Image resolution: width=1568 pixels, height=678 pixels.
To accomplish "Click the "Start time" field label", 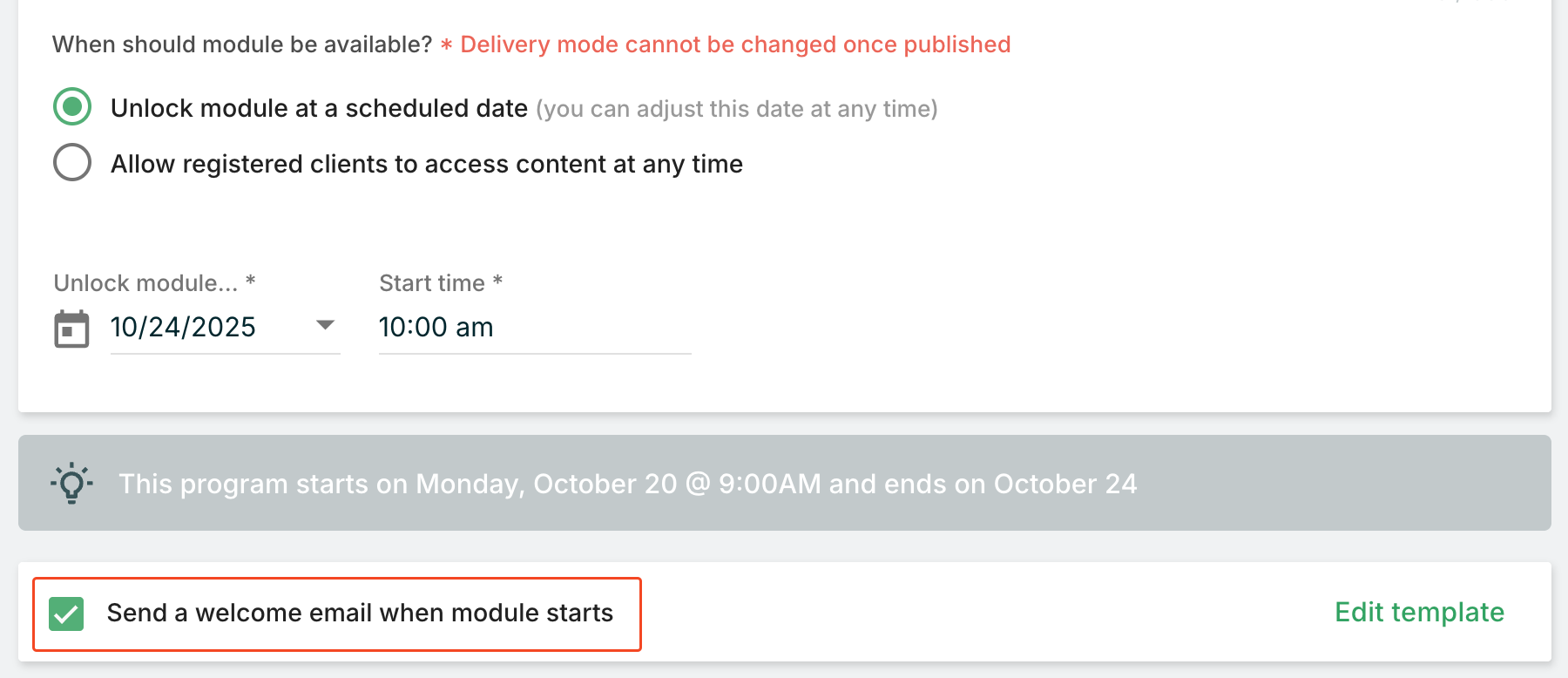I will coord(432,283).
